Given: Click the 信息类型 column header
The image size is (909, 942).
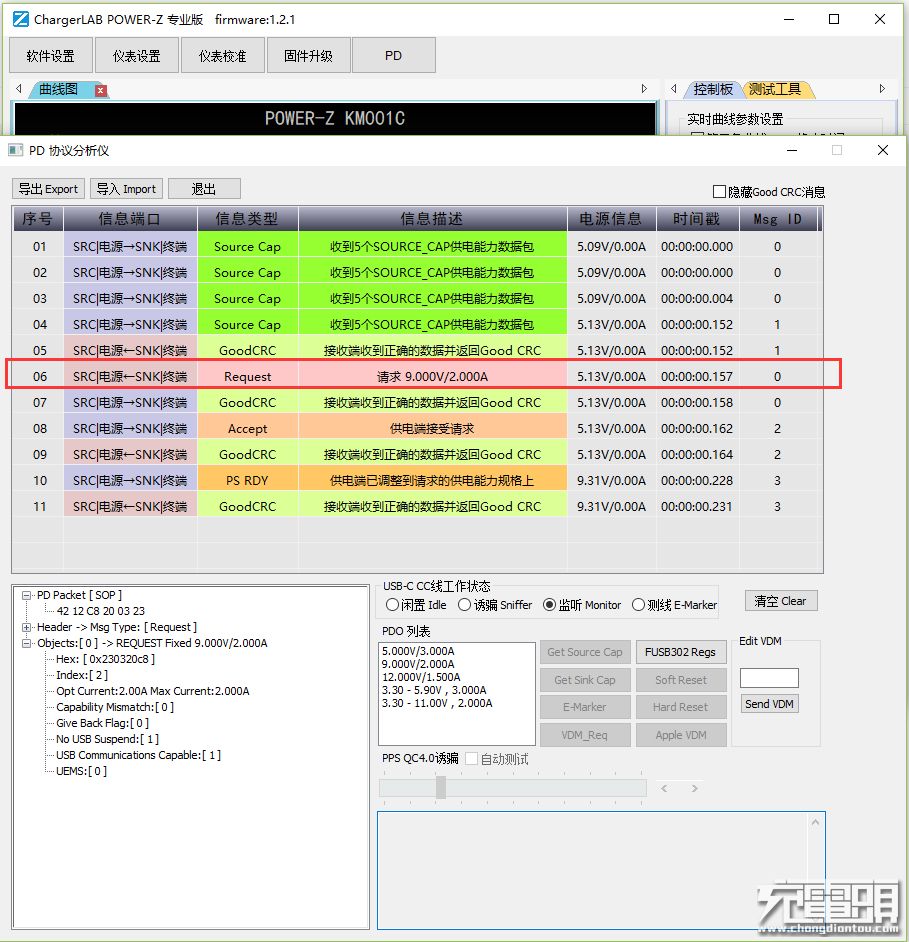Looking at the screenshot, I should point(248,219).
